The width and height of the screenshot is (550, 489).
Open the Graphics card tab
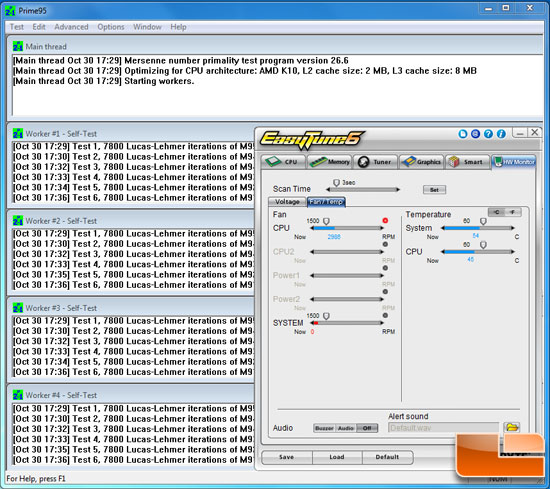[x=421, y=162]
